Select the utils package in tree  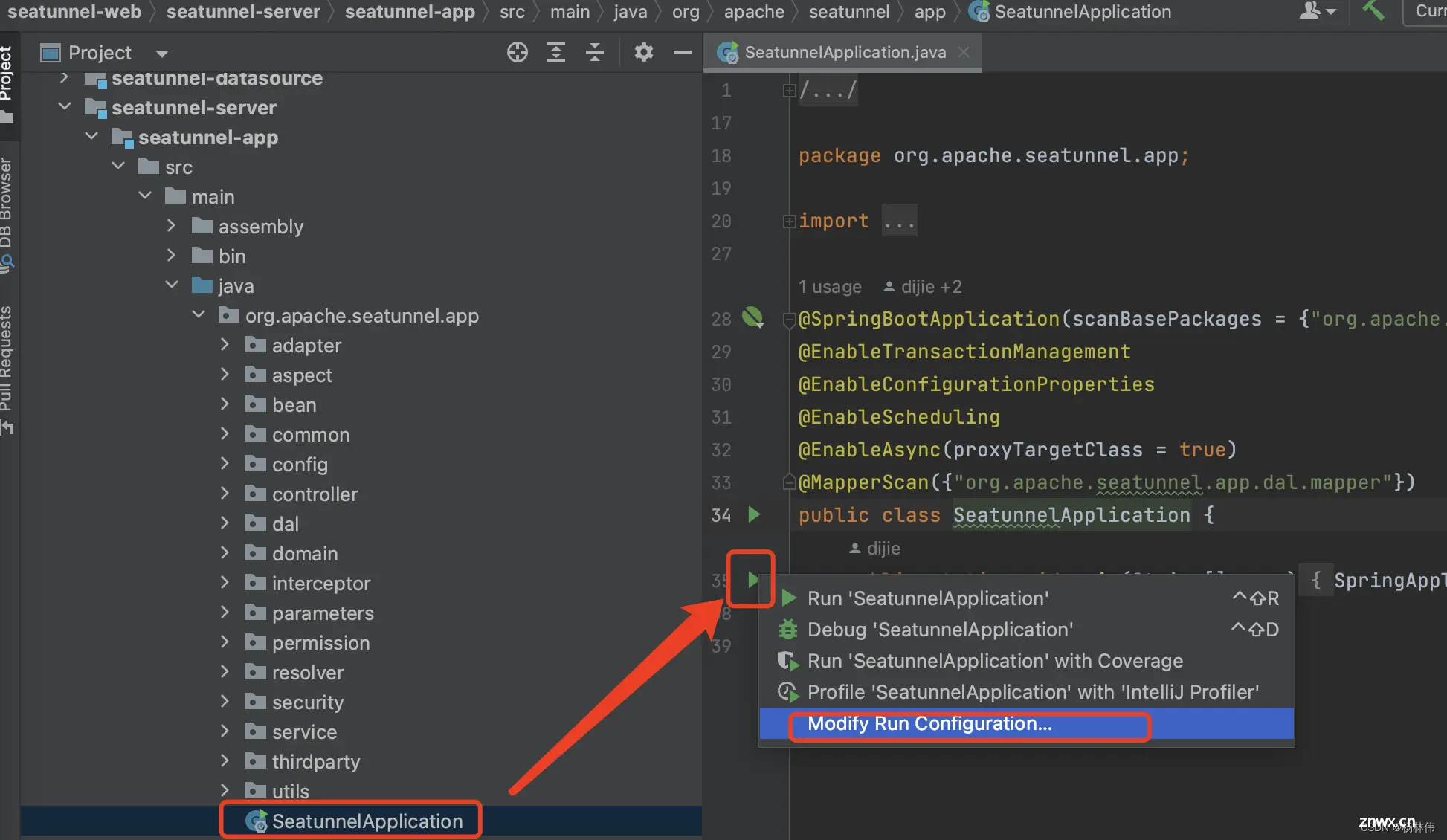tap(291, 792)
